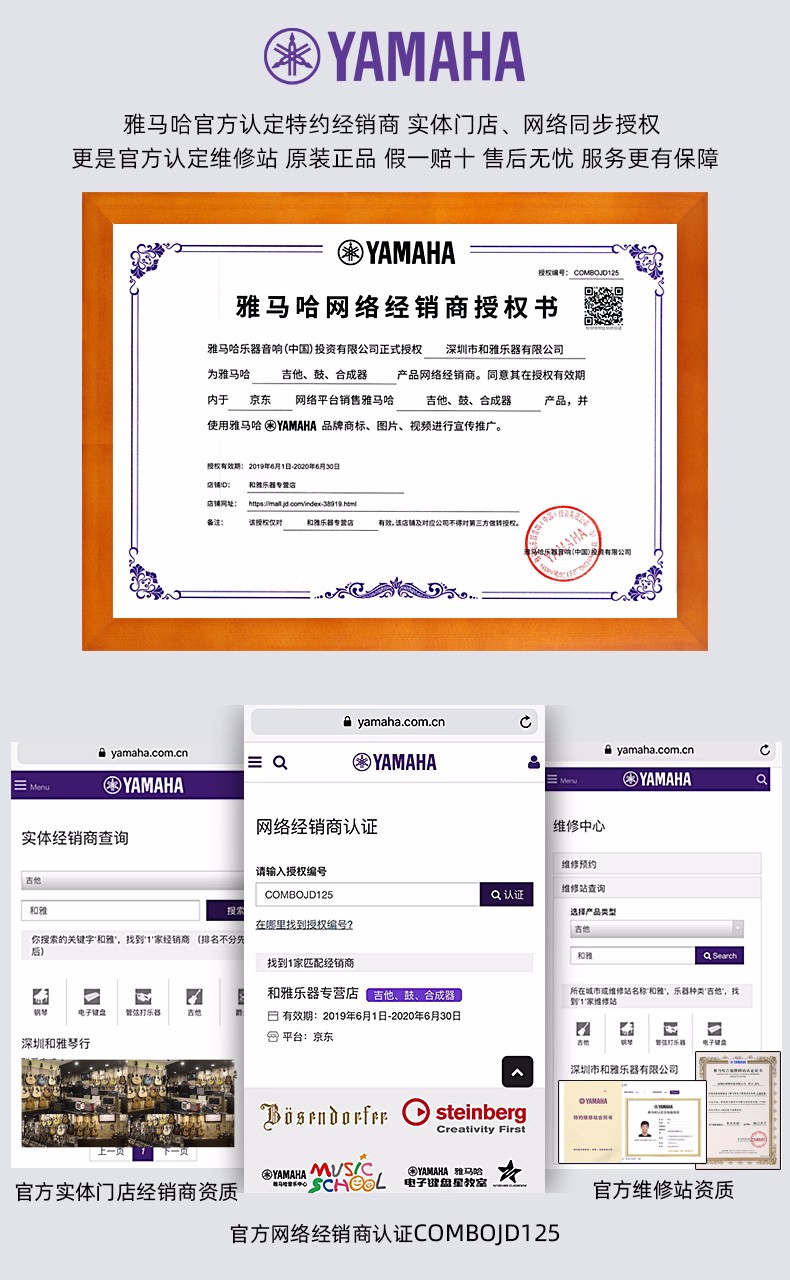Click the 和雅 keyword field in the dealer search
This screenshot has width=790, height=1280.
(x=111, y=911)
